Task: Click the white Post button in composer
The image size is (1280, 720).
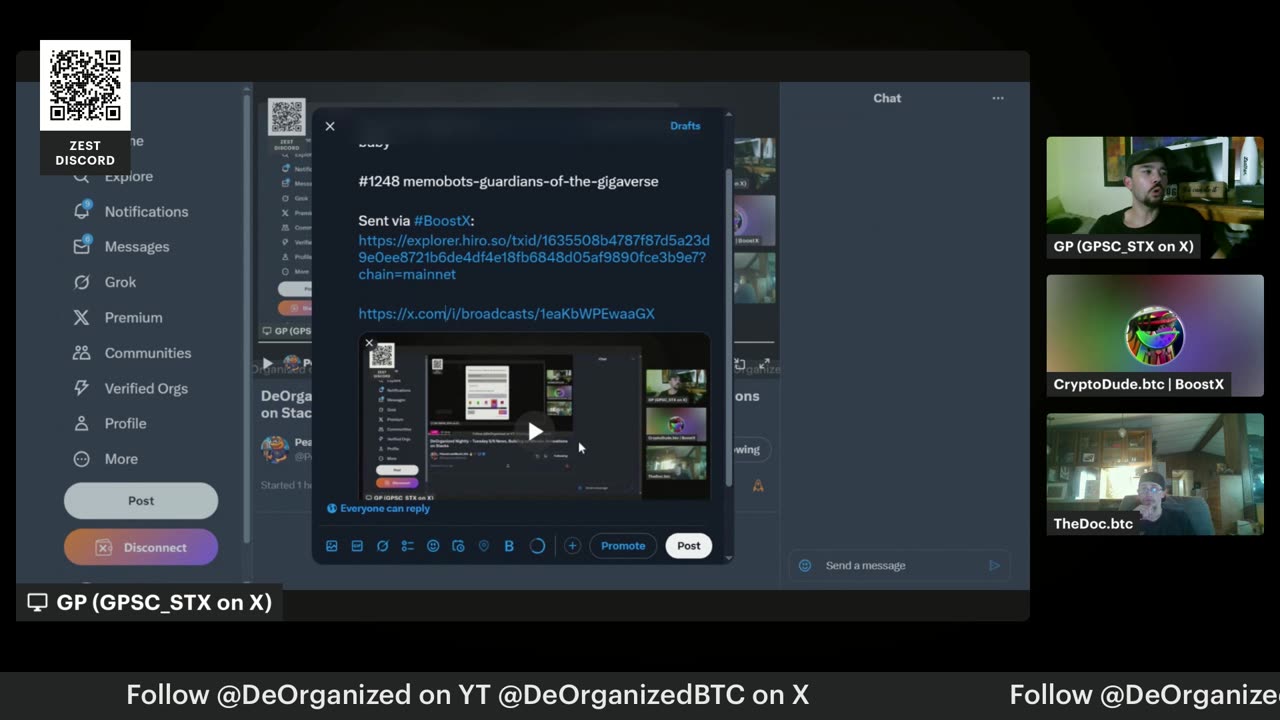Action: [689, 546]
